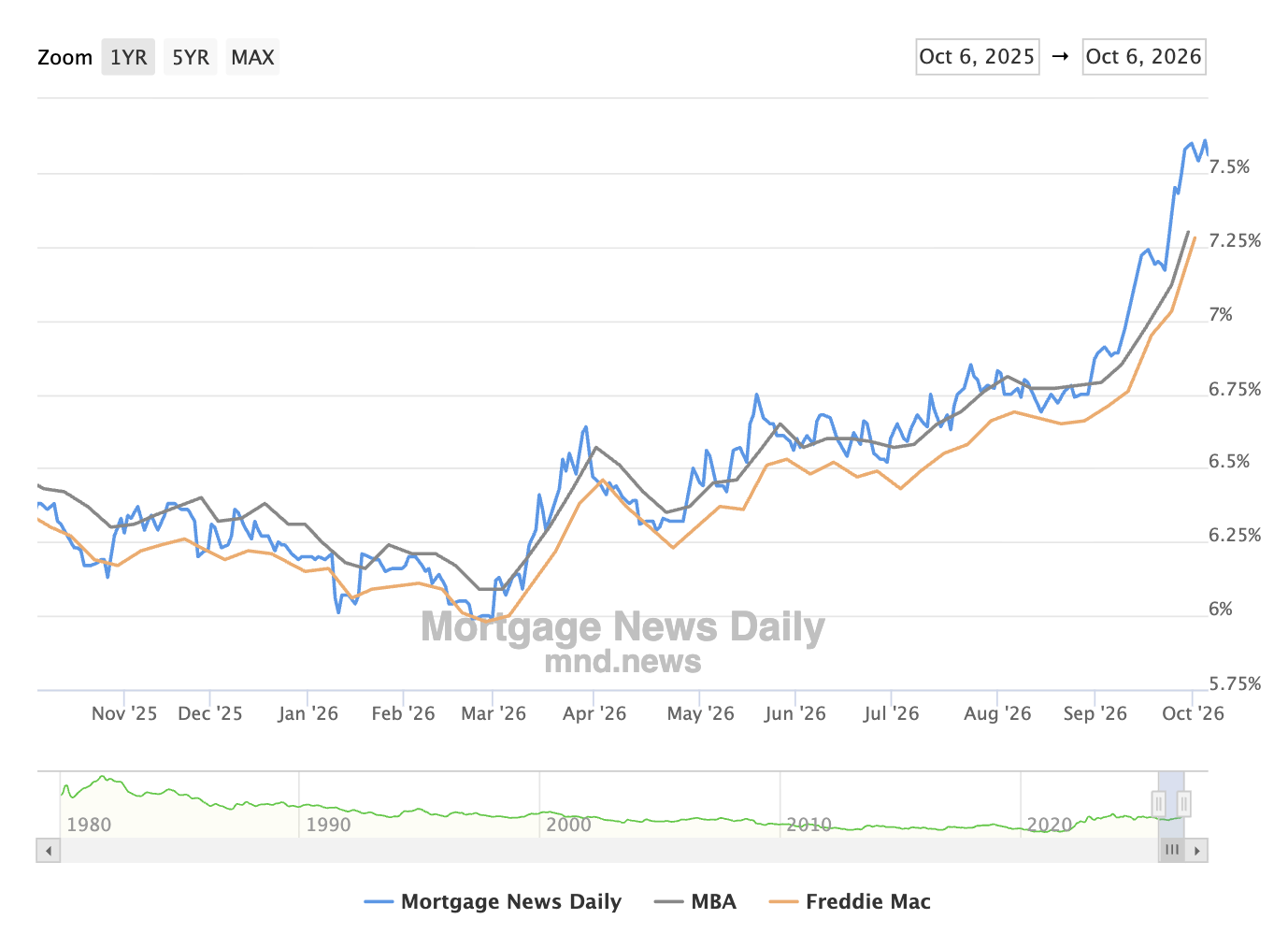The image size is (1288, 948).
Task: Click the 2010 label in navigator
Action: pyautogui.click(x=809, y=825)
